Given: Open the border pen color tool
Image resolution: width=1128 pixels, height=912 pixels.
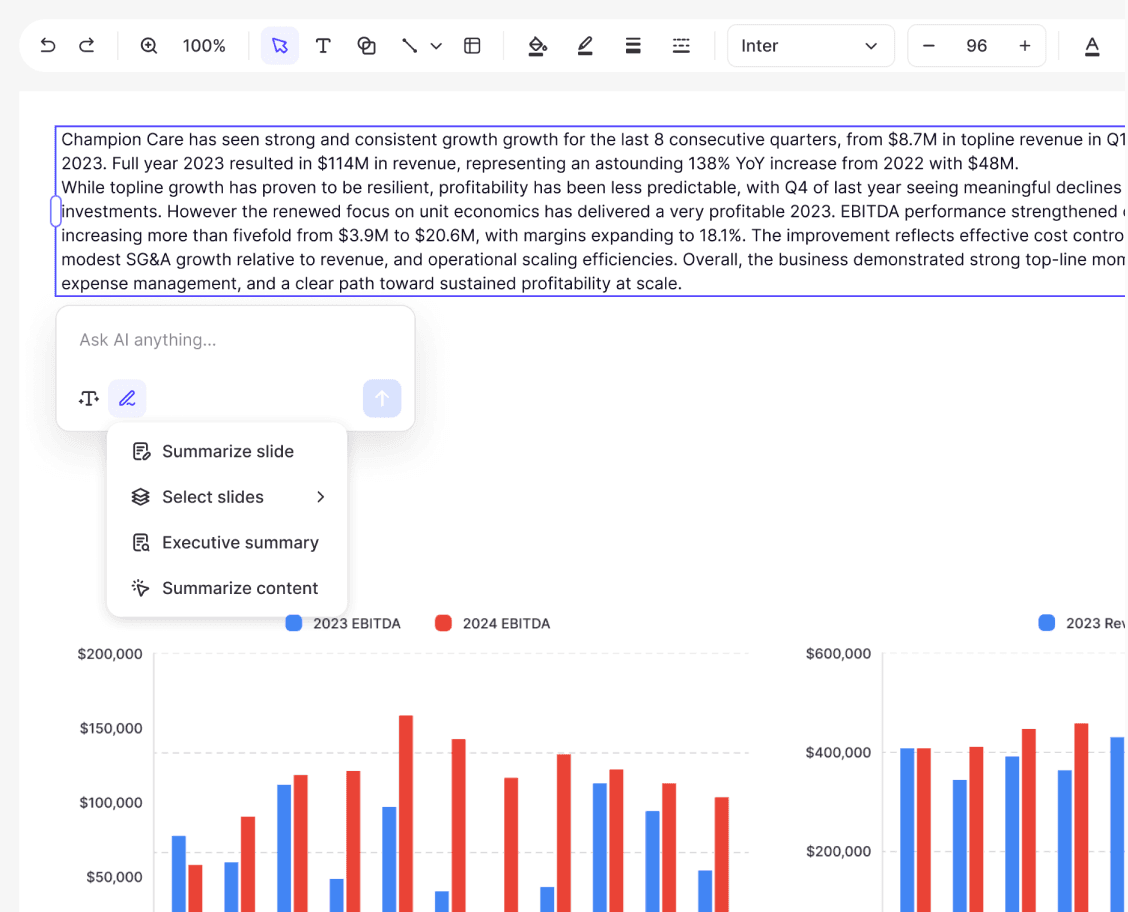Looking at the screenshot, I should coord(585,46).
